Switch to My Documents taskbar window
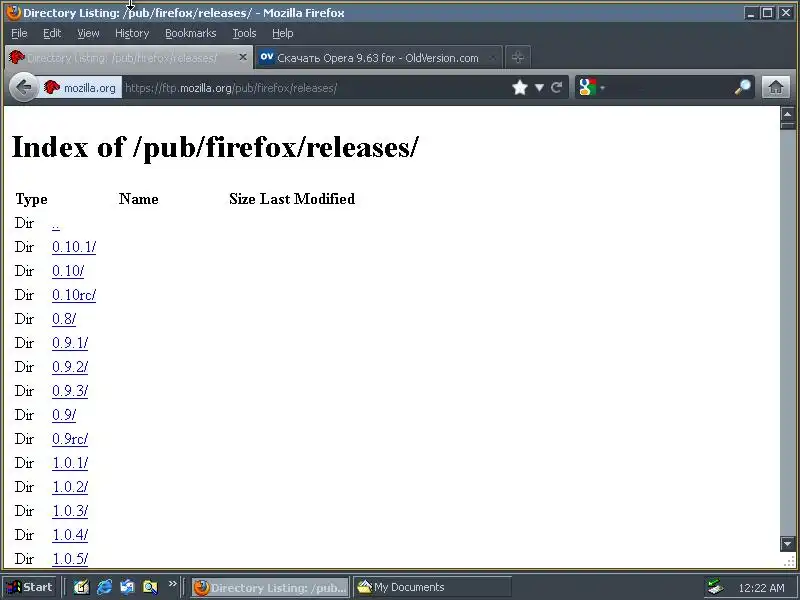This screenshot has height=600, width=800. (433, 587)
